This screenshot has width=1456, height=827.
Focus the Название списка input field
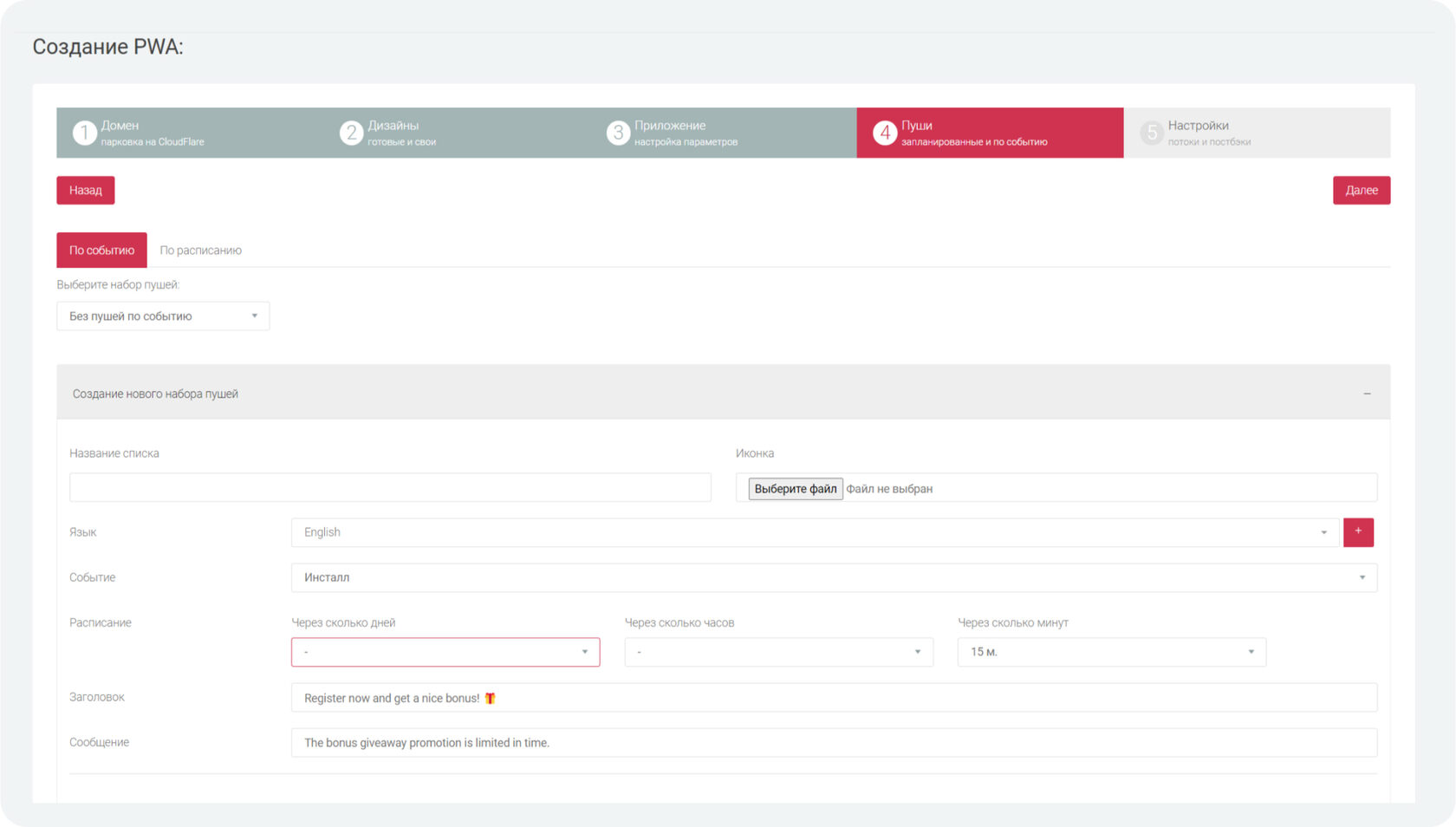(x=390, y=487)
